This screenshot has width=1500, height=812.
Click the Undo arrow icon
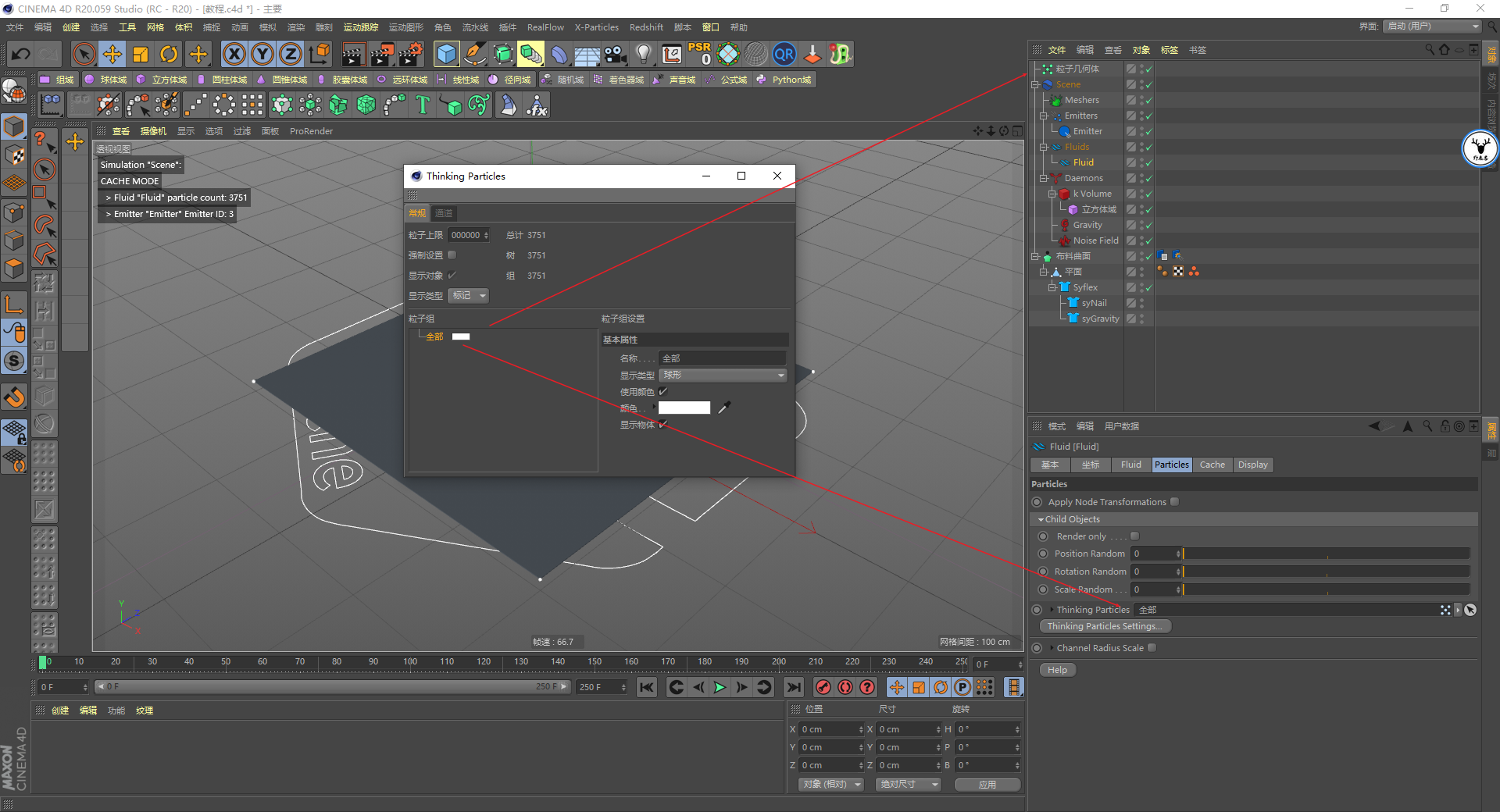tap(20, 54)
